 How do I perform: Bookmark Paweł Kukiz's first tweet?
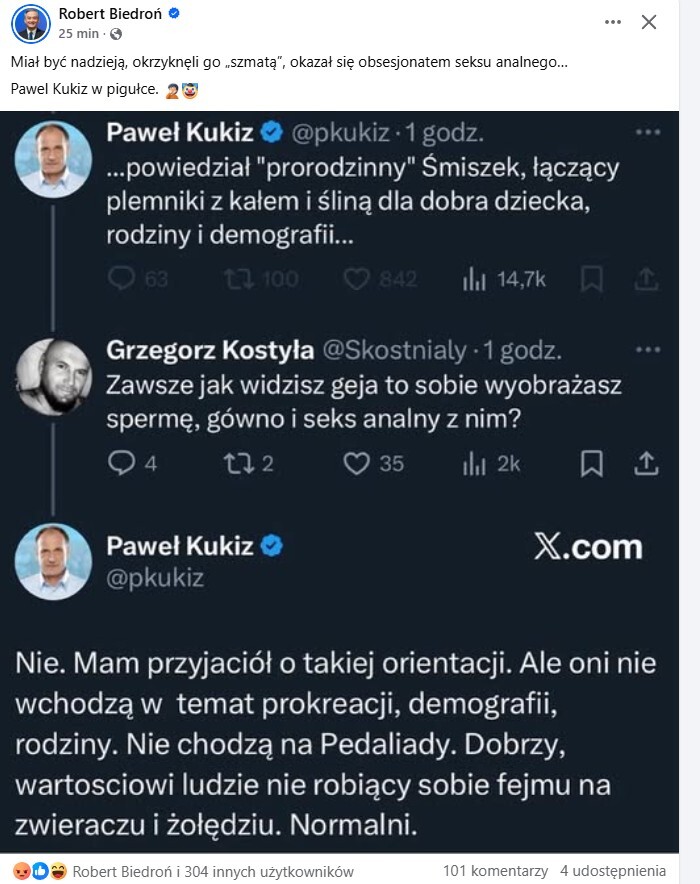click(592, 279)
